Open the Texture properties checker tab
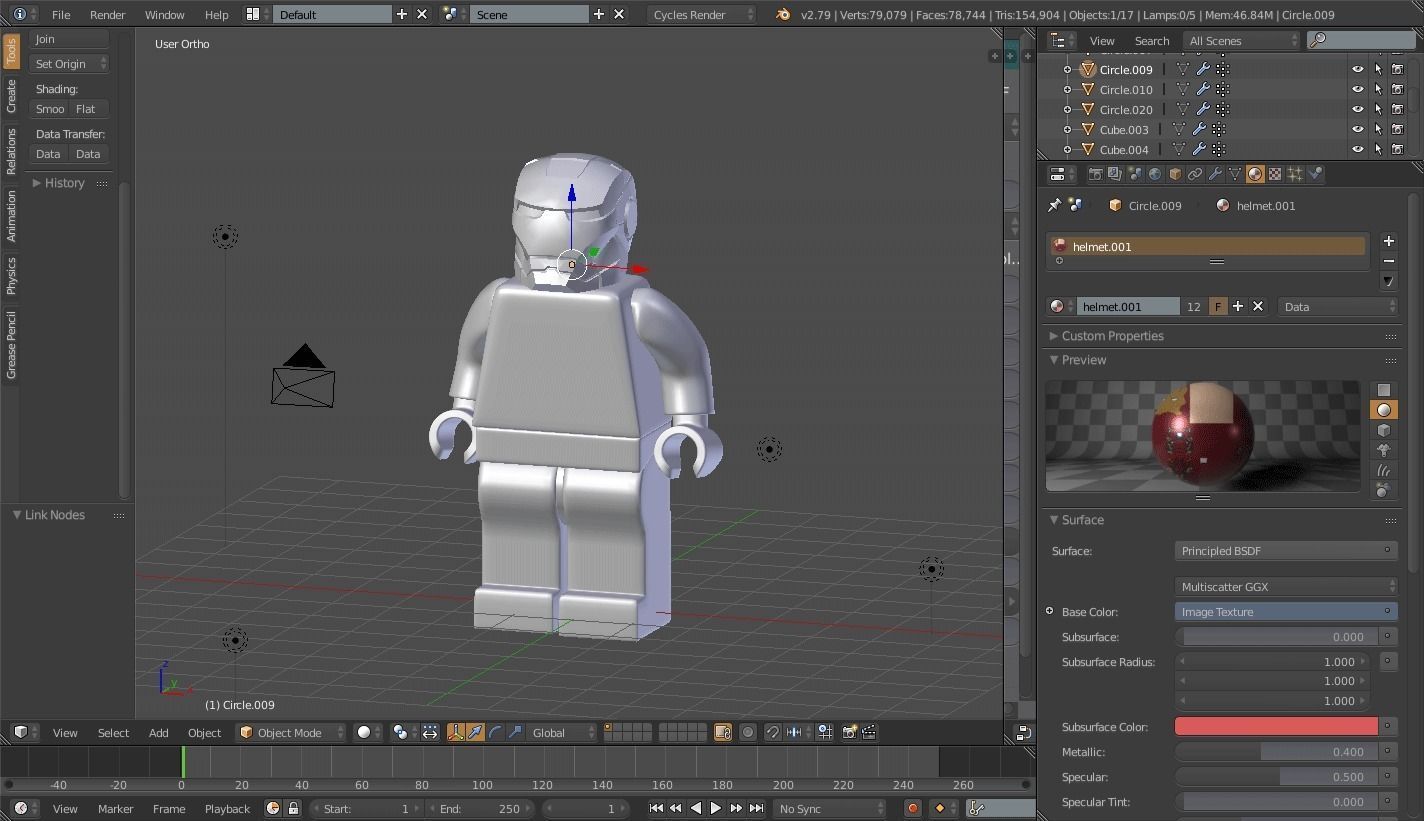This screenshot has width=1424, height=821. [x=1275, y=174]
